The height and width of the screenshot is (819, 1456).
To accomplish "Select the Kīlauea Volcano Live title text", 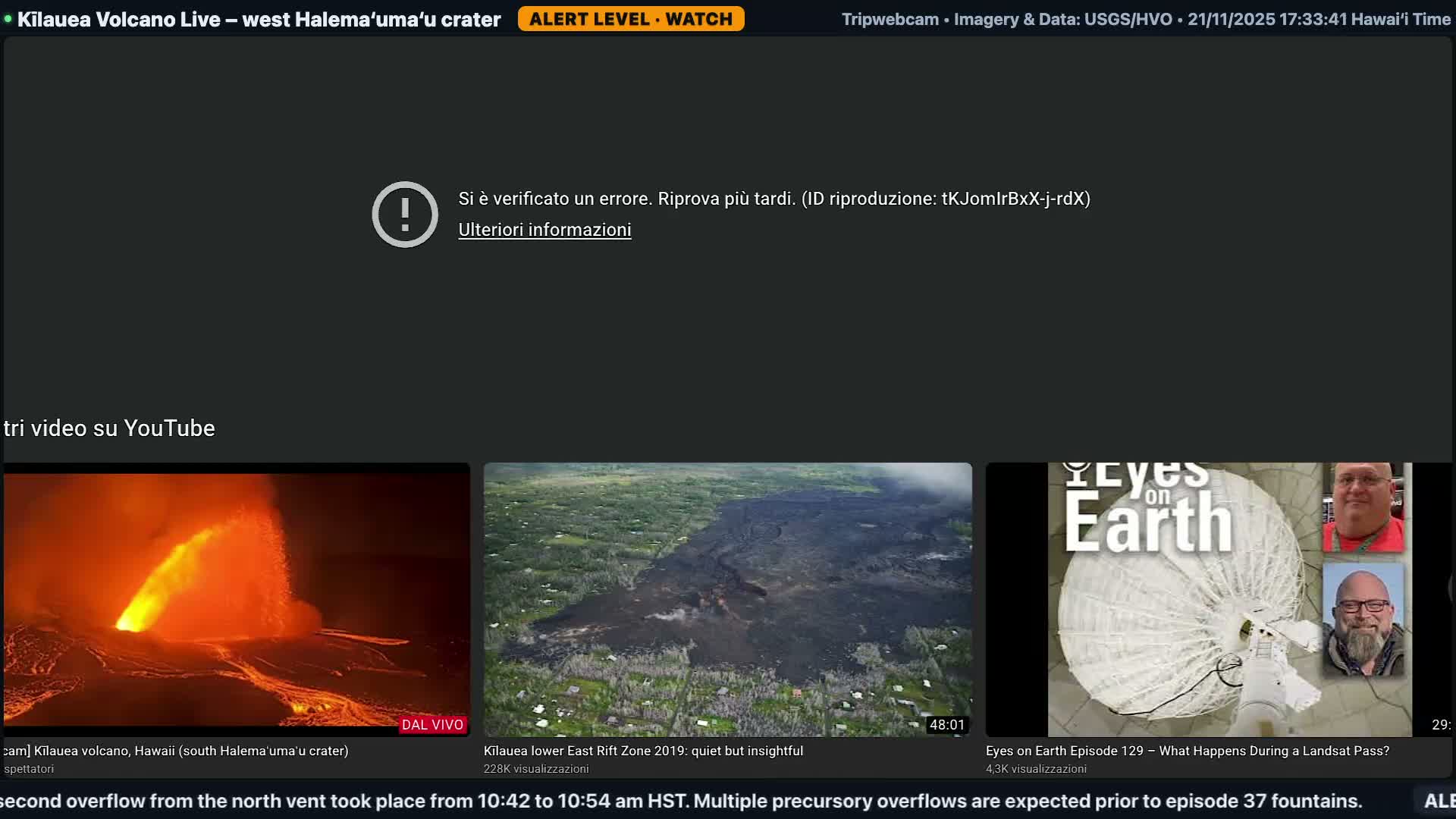I will 258,19.
